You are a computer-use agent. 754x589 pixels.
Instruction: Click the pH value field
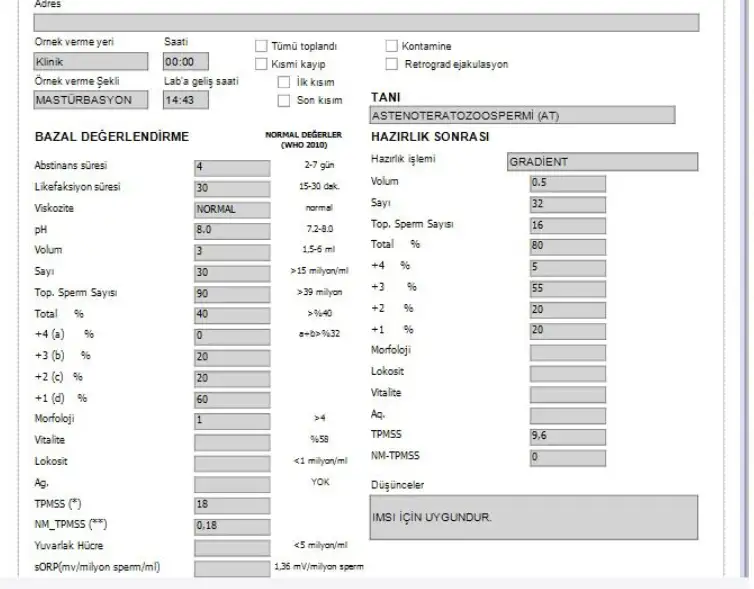coord(232,230)
